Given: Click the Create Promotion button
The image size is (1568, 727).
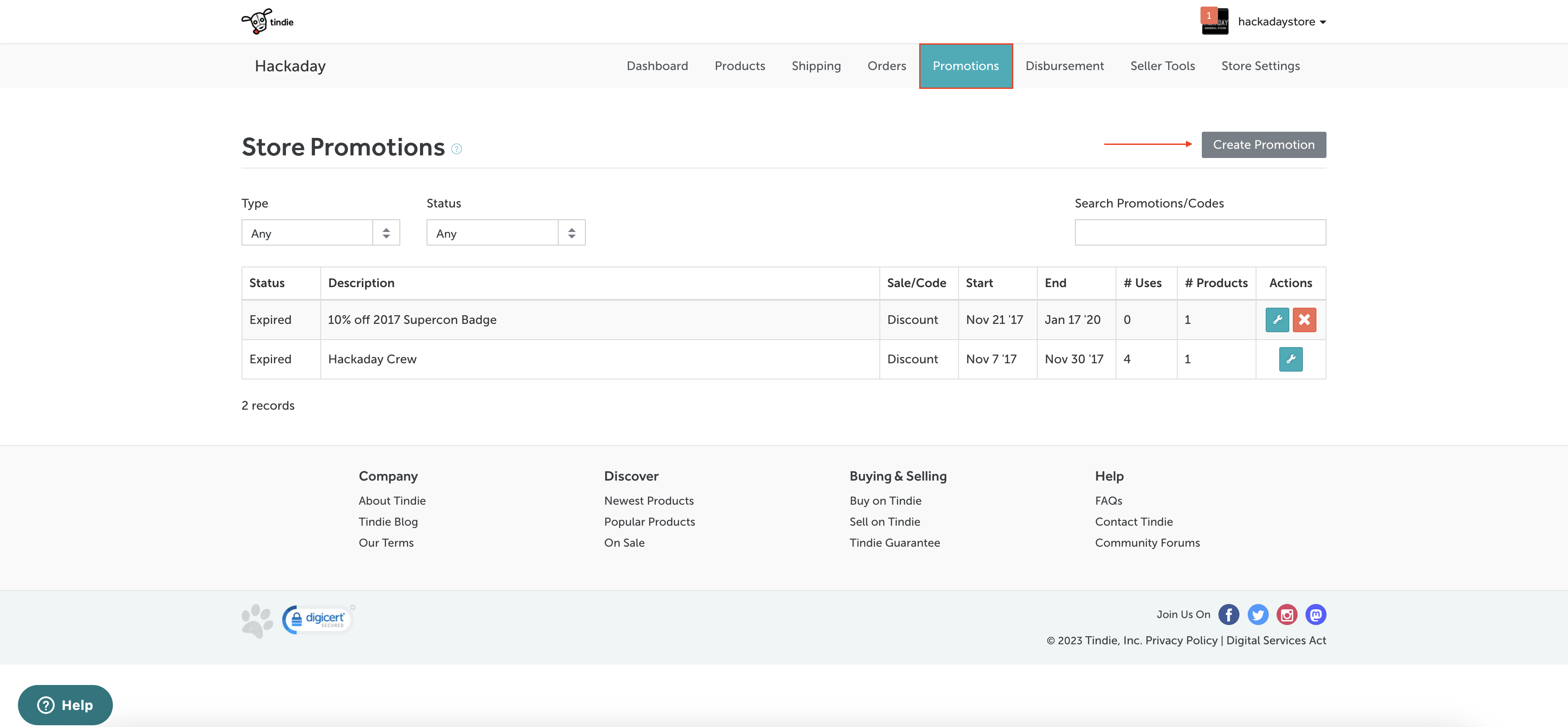Looking at the screenshot, I should (1263, 145).
